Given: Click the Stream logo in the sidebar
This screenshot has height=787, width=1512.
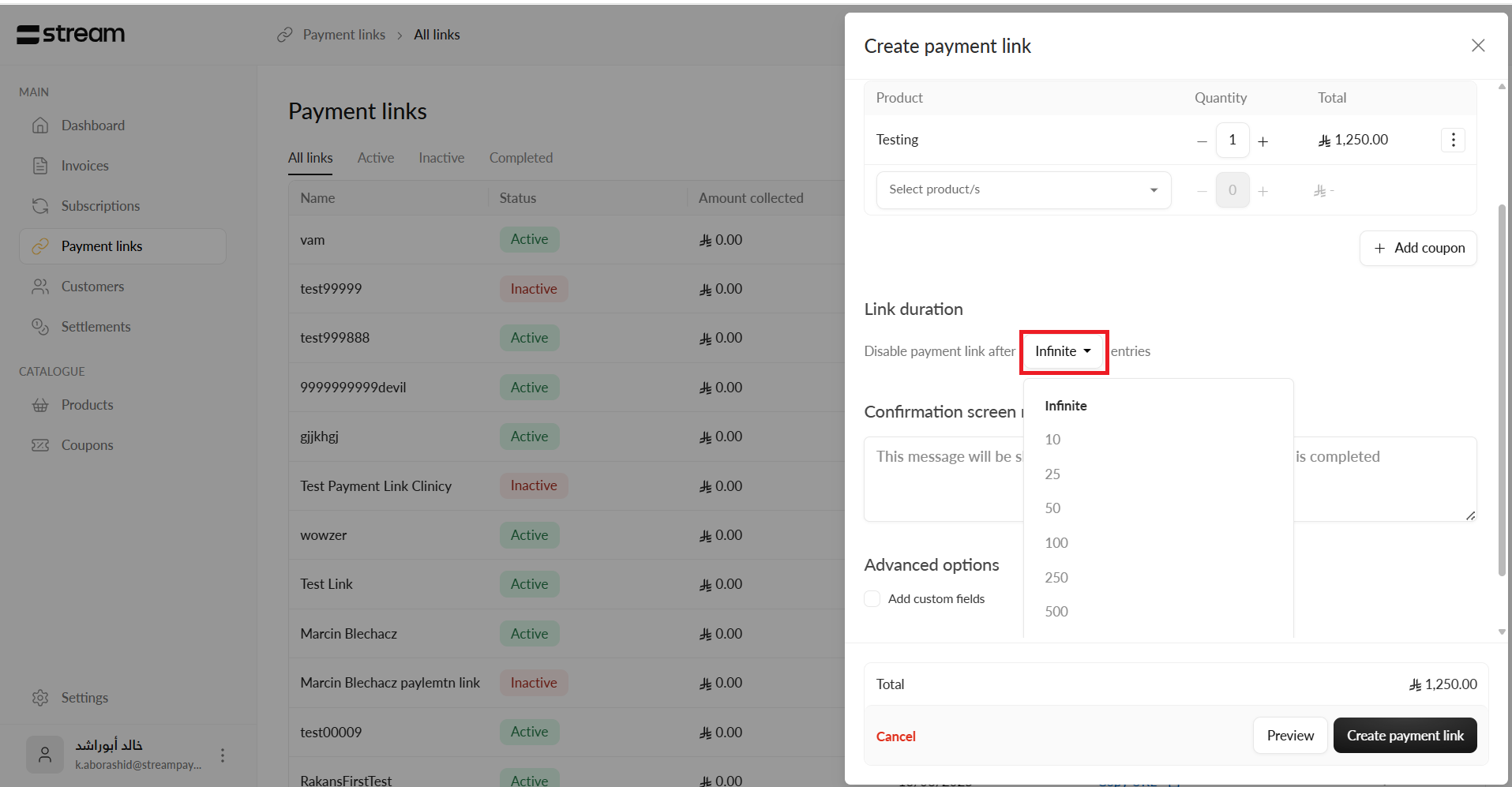Looking at the screenshot, I should pyautogui.click(x=71, y=34).
